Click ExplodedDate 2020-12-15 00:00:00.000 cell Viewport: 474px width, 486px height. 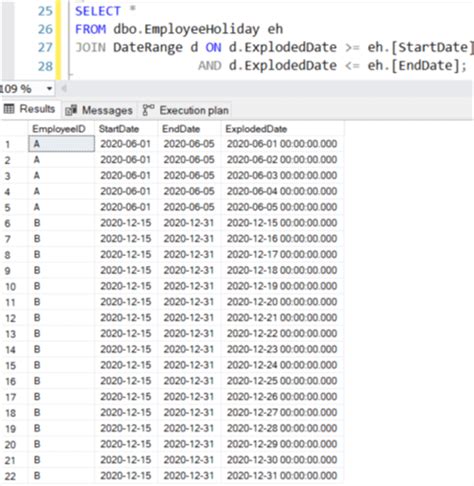pyautogui.click(x=283, y=223)
